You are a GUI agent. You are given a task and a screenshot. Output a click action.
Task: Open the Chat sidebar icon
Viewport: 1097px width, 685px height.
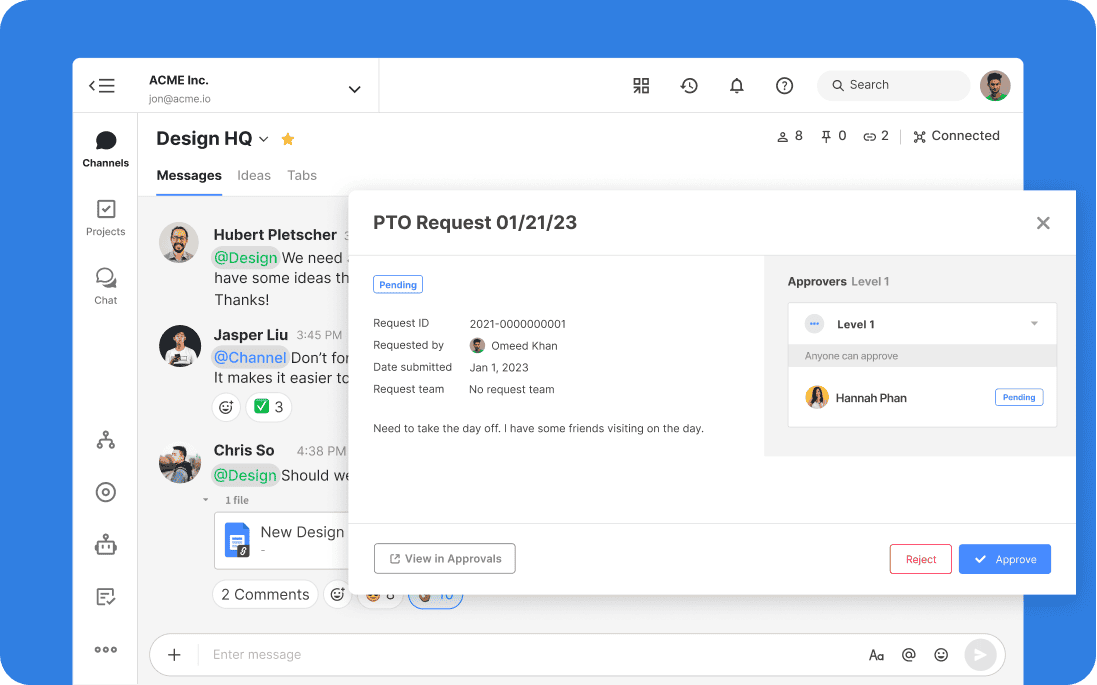106,285
